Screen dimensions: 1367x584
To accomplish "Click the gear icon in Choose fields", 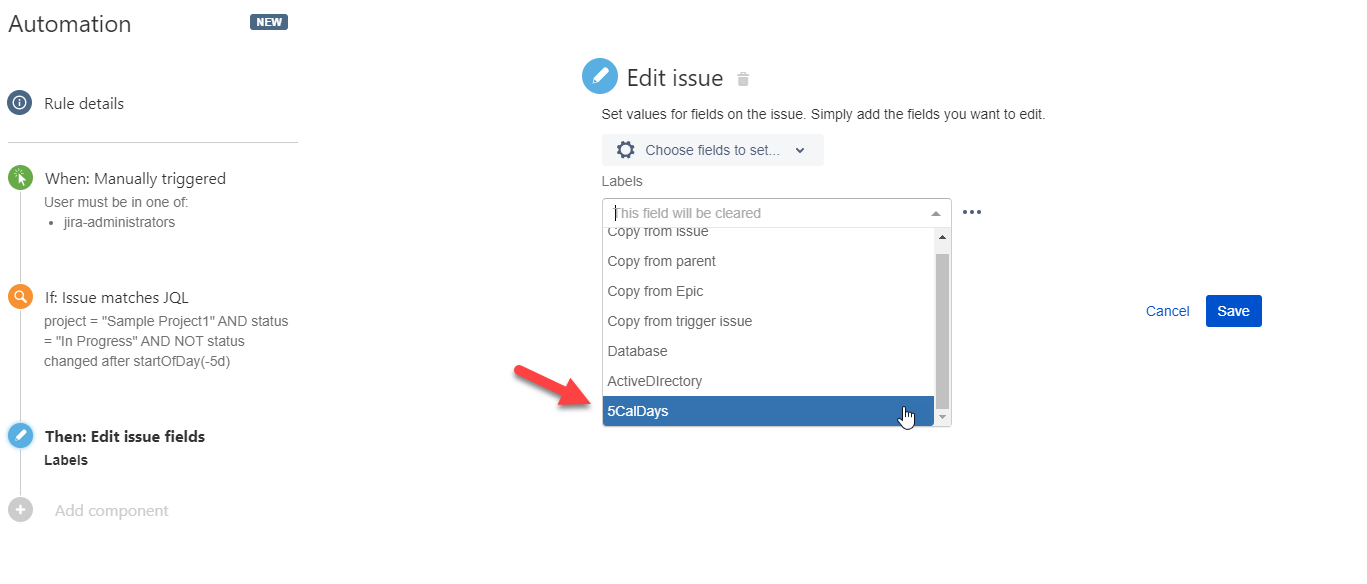I will click(x=626, y=150).
